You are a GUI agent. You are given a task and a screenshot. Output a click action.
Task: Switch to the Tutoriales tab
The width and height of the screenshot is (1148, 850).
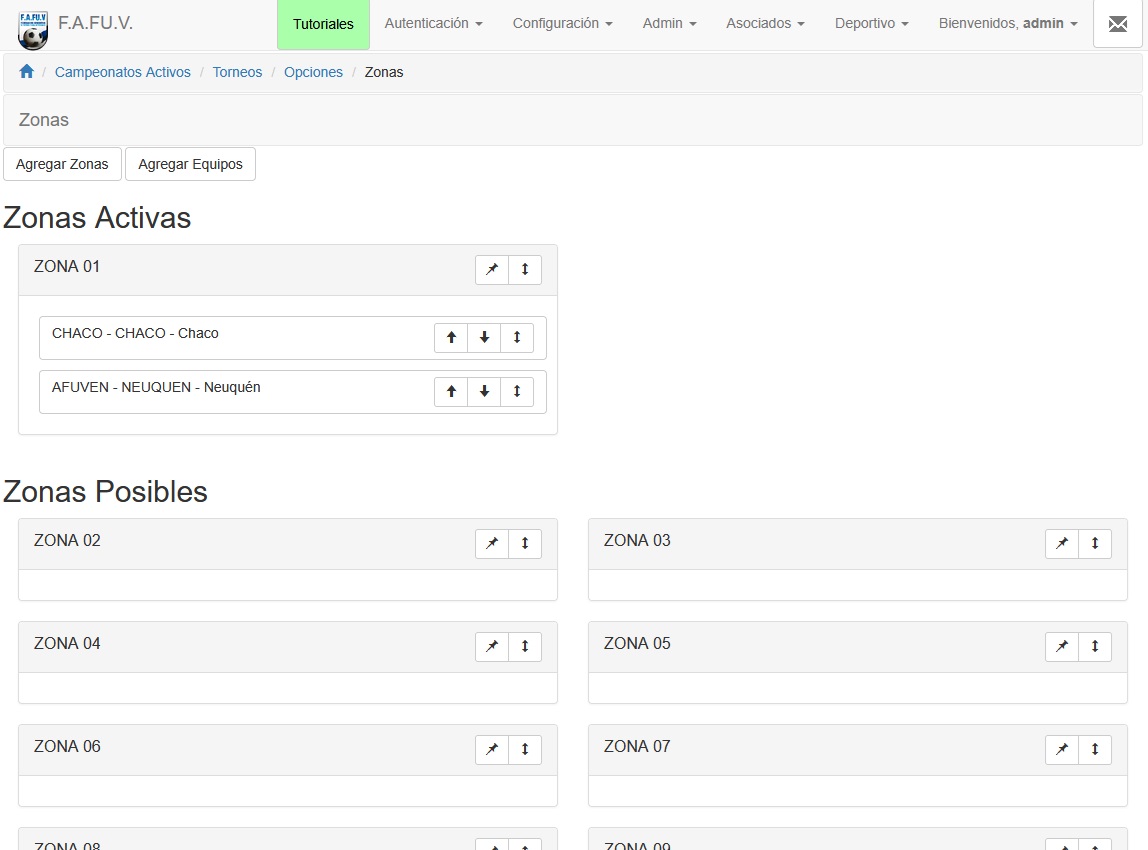(x=323, y=23)
